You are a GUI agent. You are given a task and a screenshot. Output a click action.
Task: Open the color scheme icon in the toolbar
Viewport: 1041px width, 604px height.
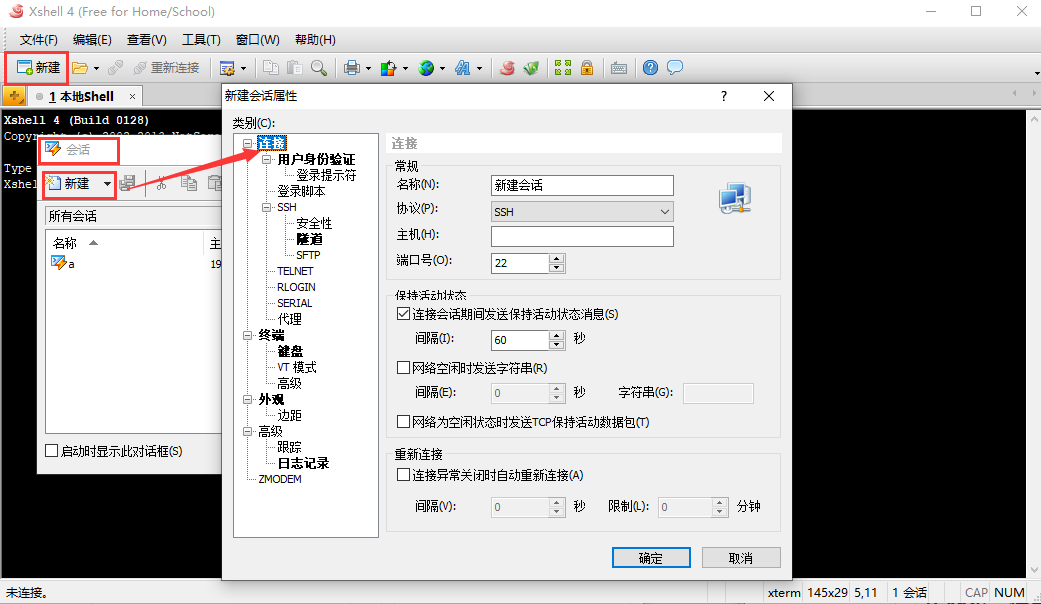[x=388, y=68]
